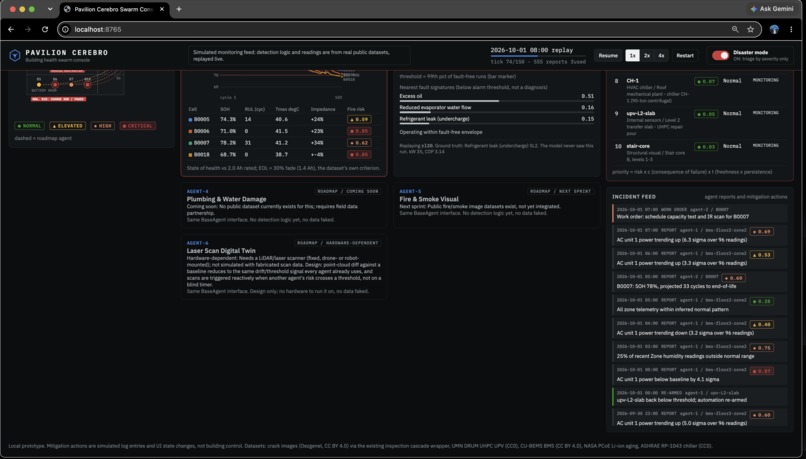The image size is (806, 459).
Task: Click the ROADMAP / NEXT SPRINT tag
Action: 560,191
